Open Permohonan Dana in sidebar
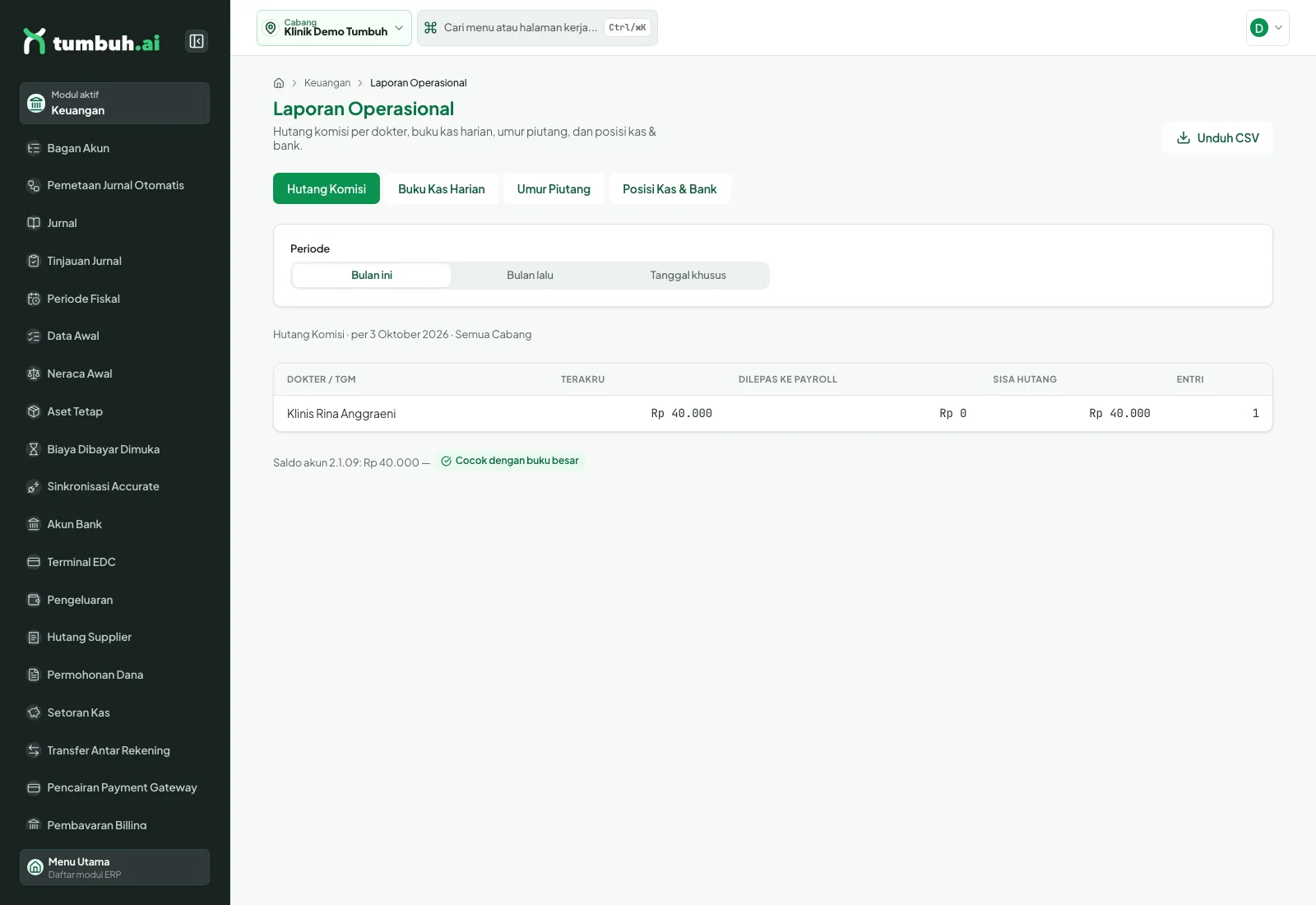1316x905 pixels. tap(114, 675)
